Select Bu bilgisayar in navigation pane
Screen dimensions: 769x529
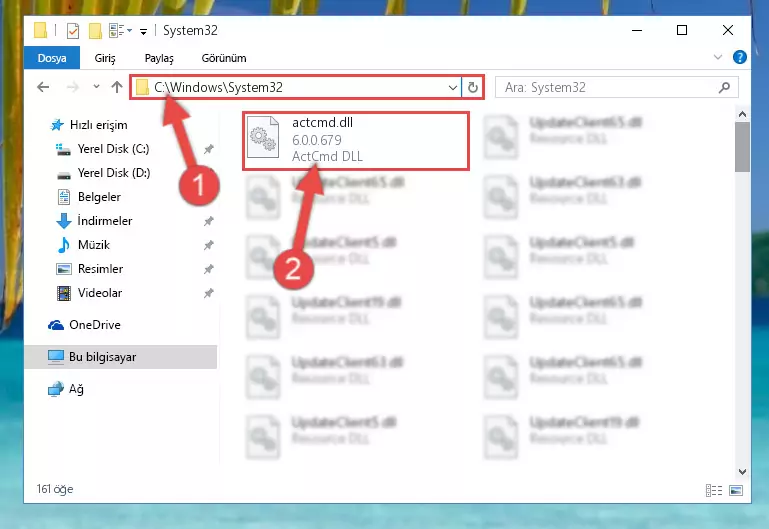click(120, 357)
